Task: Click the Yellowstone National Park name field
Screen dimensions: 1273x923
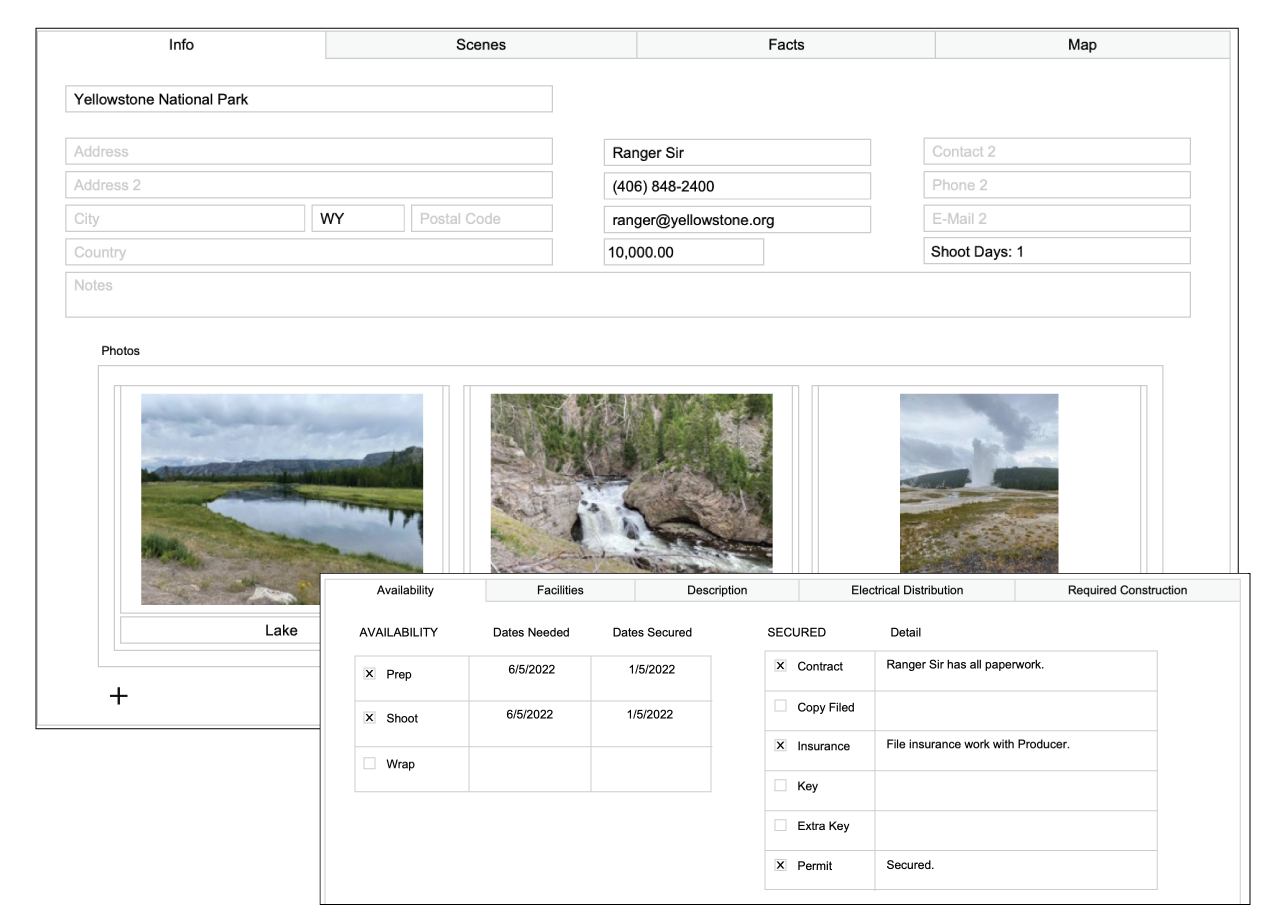Action: pyautogui.click(x=308, y=98)
